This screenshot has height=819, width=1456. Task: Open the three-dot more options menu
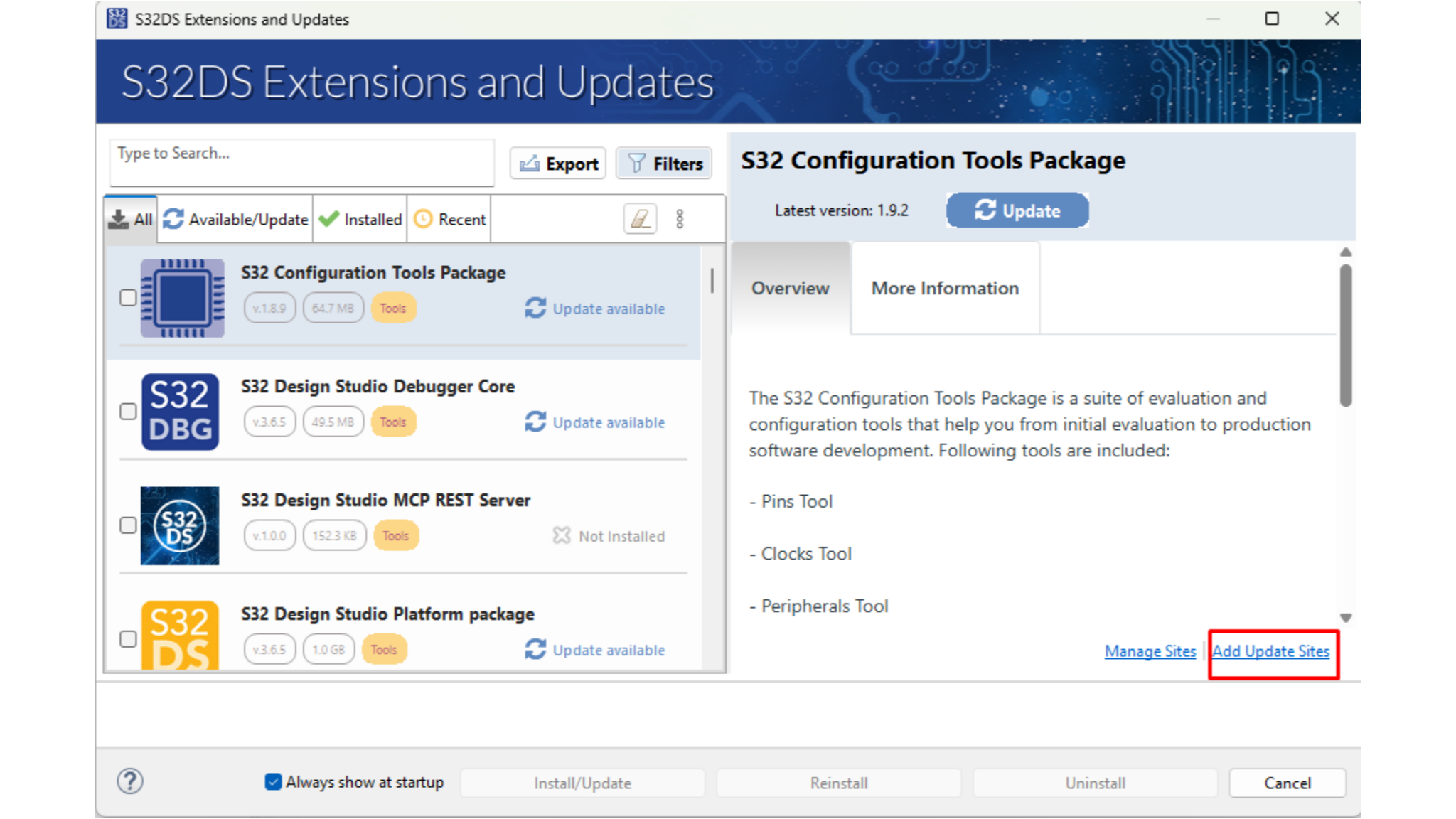click(x=680, y=219)
